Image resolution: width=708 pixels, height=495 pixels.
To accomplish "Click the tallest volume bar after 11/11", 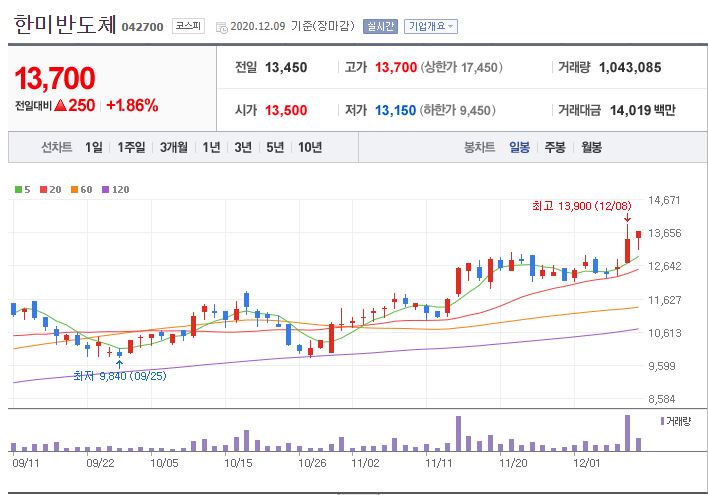I will (627, 433).
